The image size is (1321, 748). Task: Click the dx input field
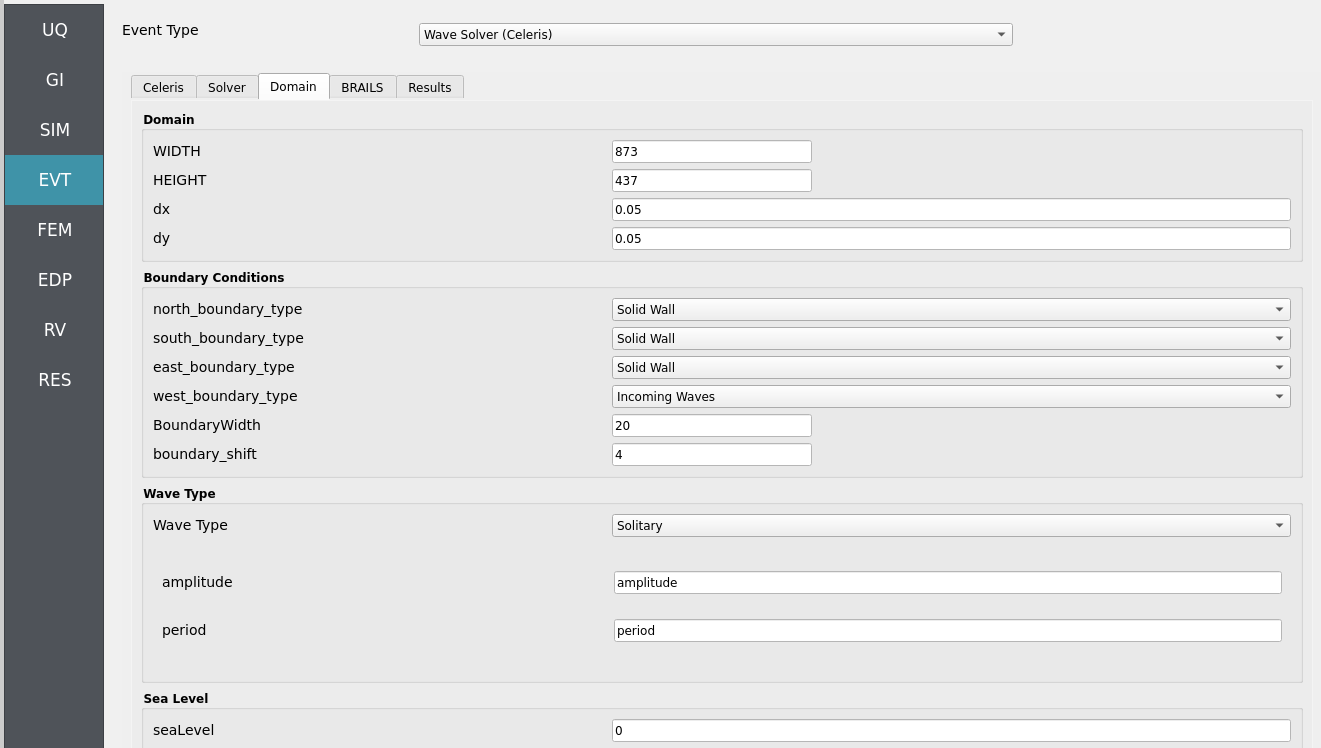951,210
